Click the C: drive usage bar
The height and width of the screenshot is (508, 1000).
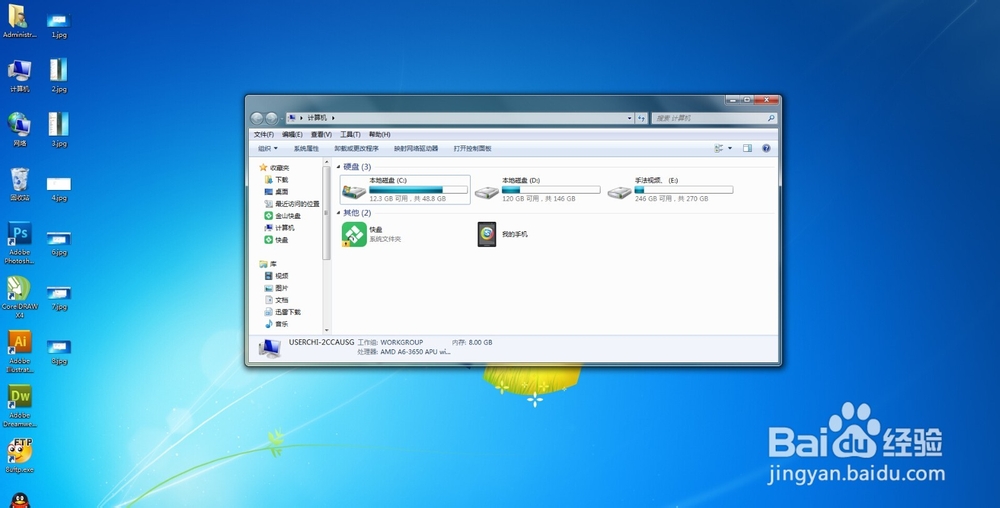tap(418, 190)
